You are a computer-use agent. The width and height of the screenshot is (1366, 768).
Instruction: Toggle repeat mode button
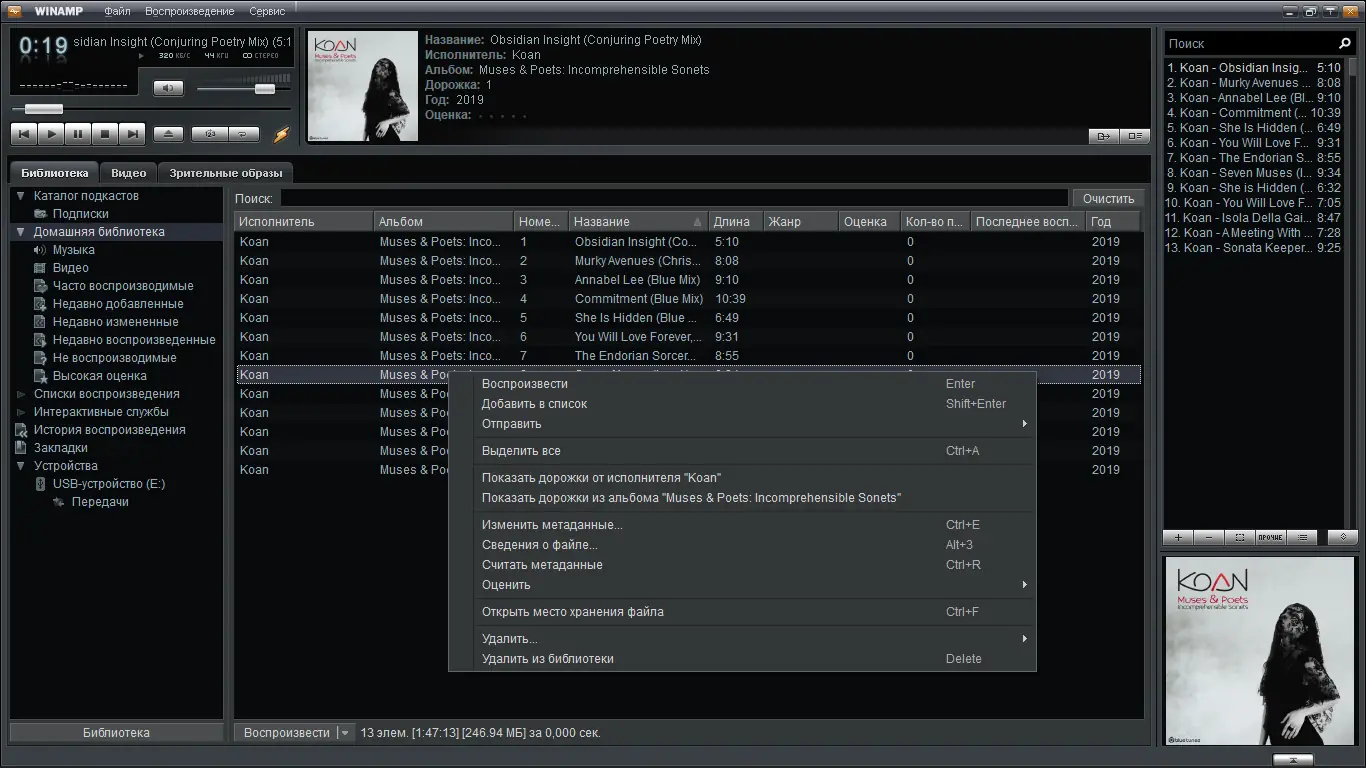243,134
